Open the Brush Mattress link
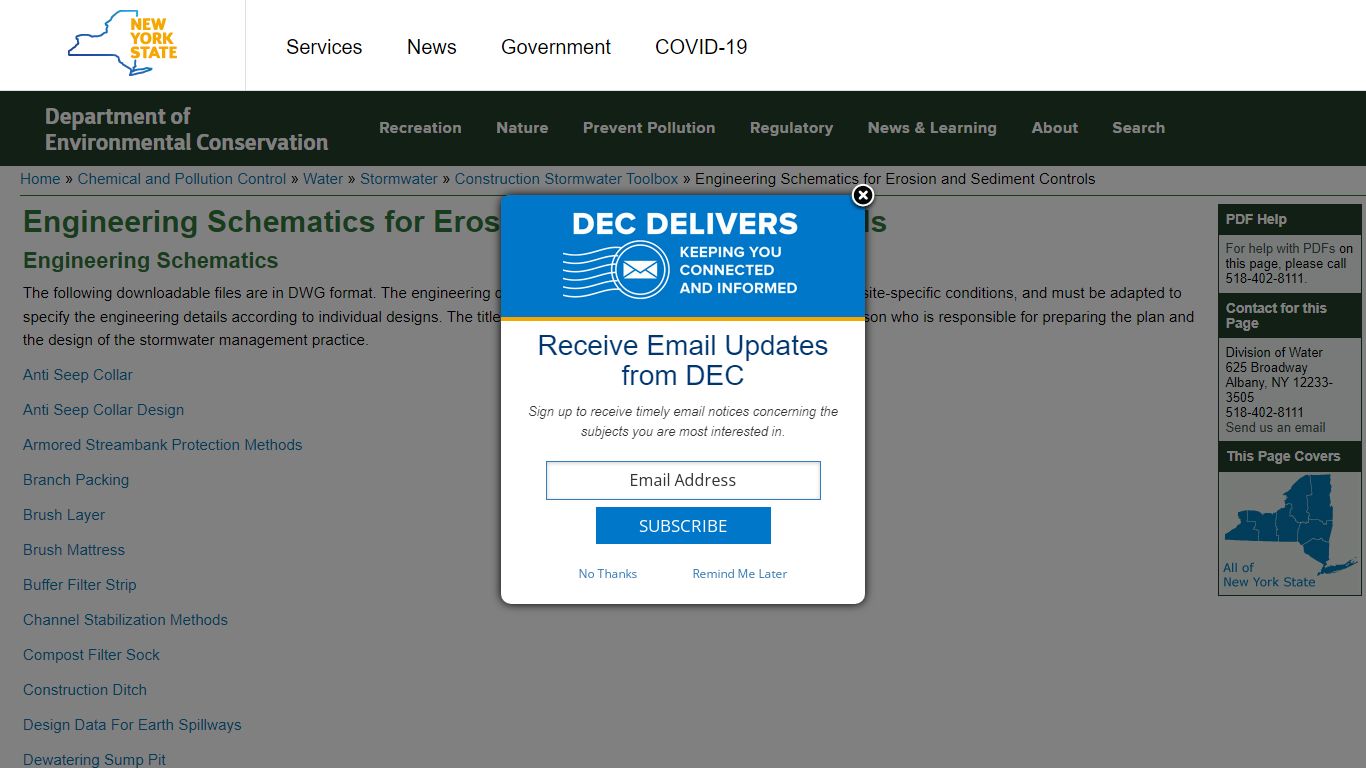 point(74,550)
